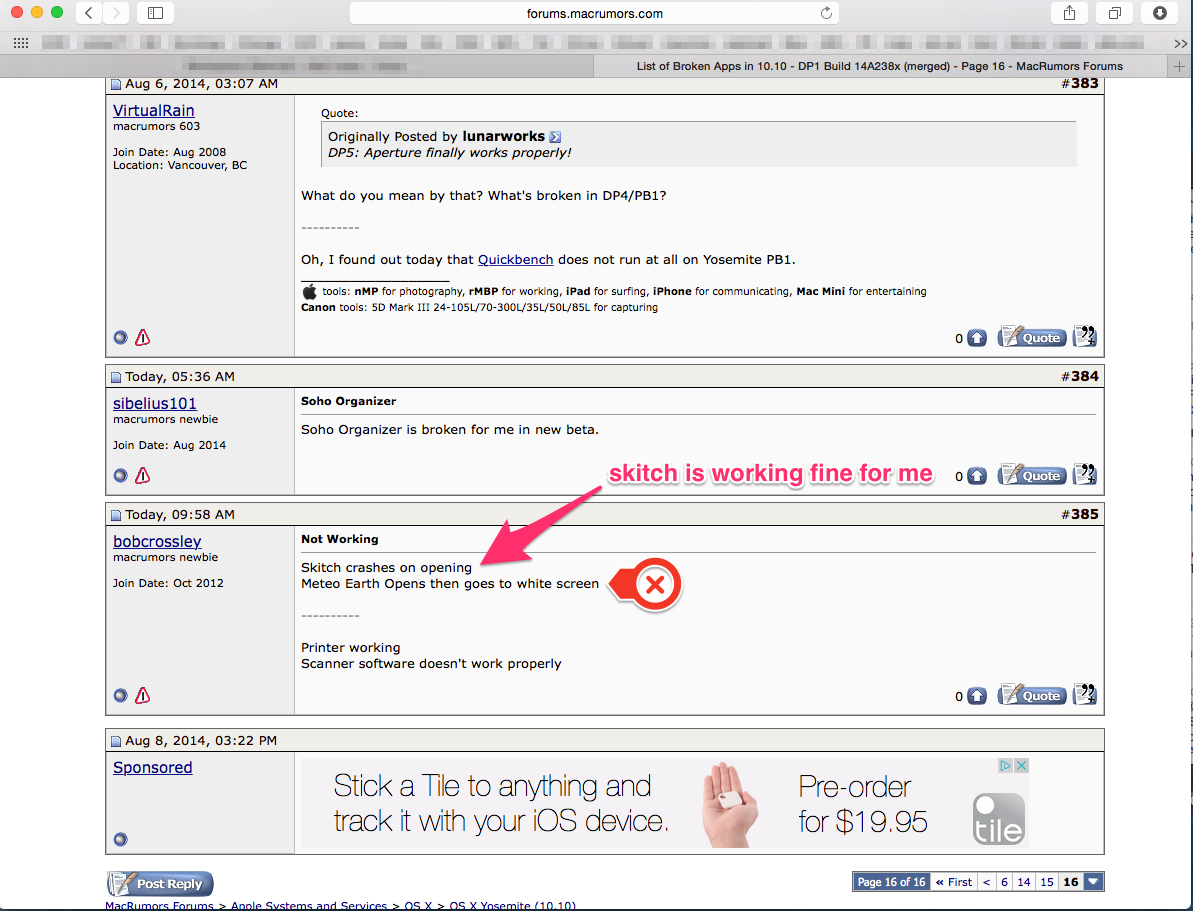
Task: Open the Tile advertisement banner
Action: (x=664, y=803)
